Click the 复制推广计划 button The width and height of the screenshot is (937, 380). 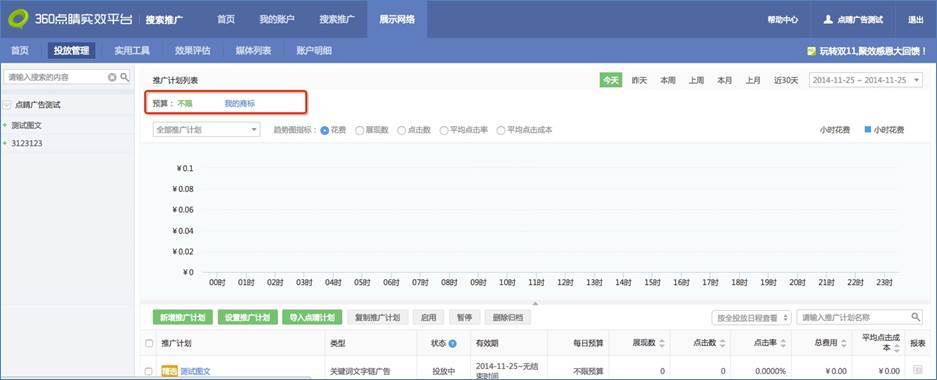pyautogui.click(x=378, y=317)
